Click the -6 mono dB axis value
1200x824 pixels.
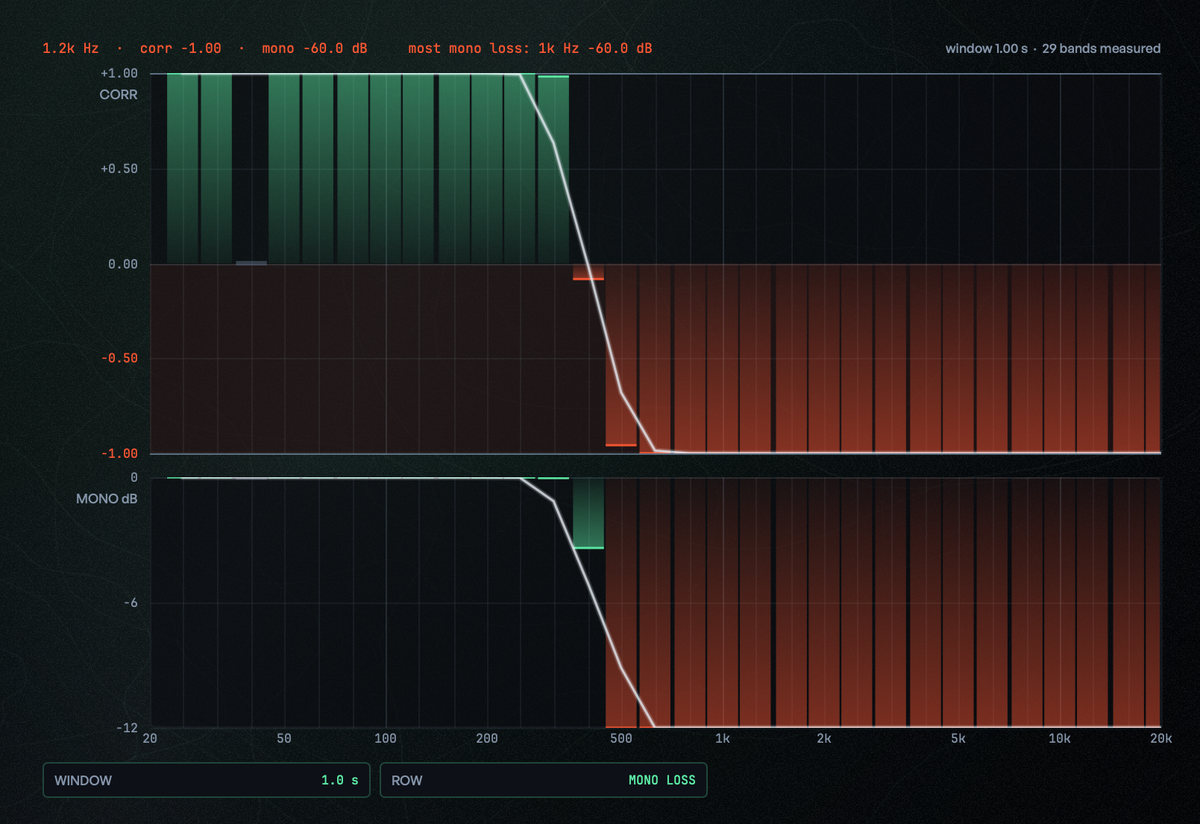(130, 603)
